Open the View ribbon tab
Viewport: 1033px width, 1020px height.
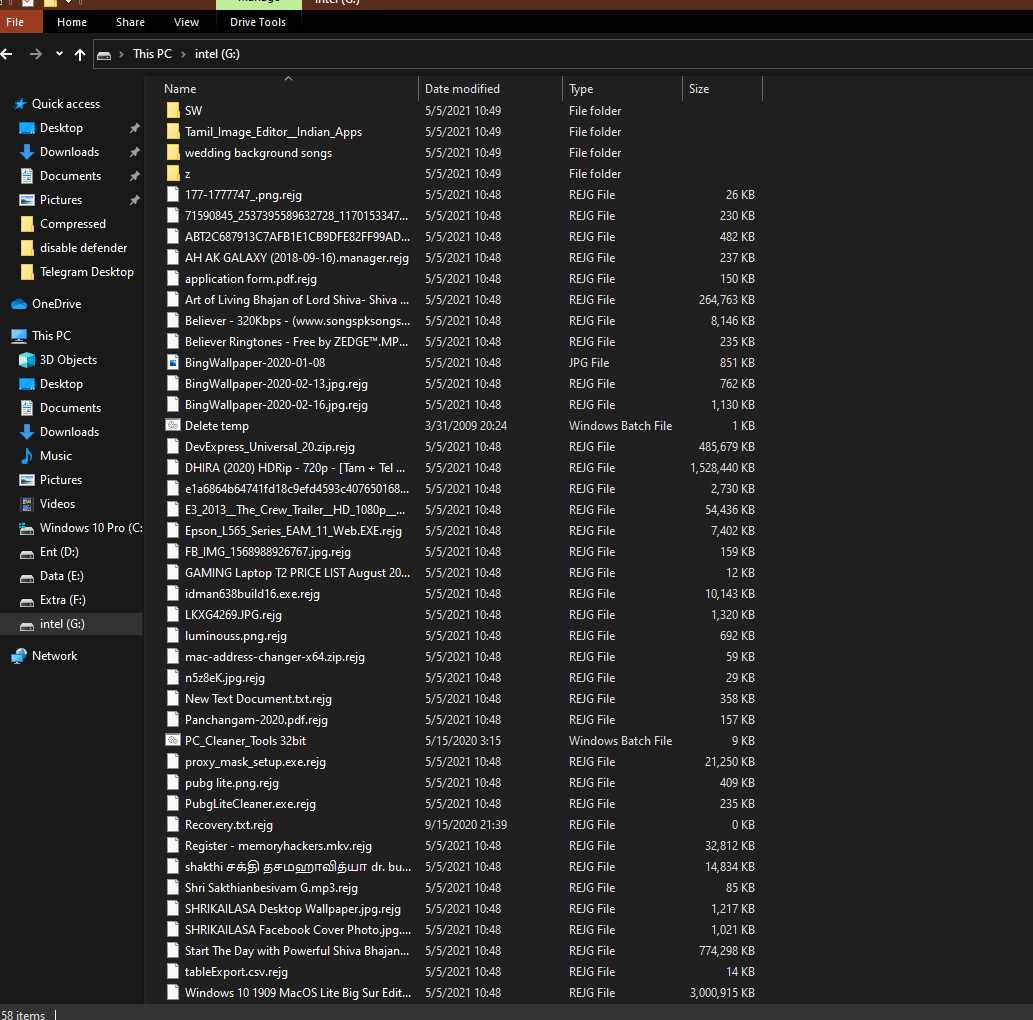186,22
